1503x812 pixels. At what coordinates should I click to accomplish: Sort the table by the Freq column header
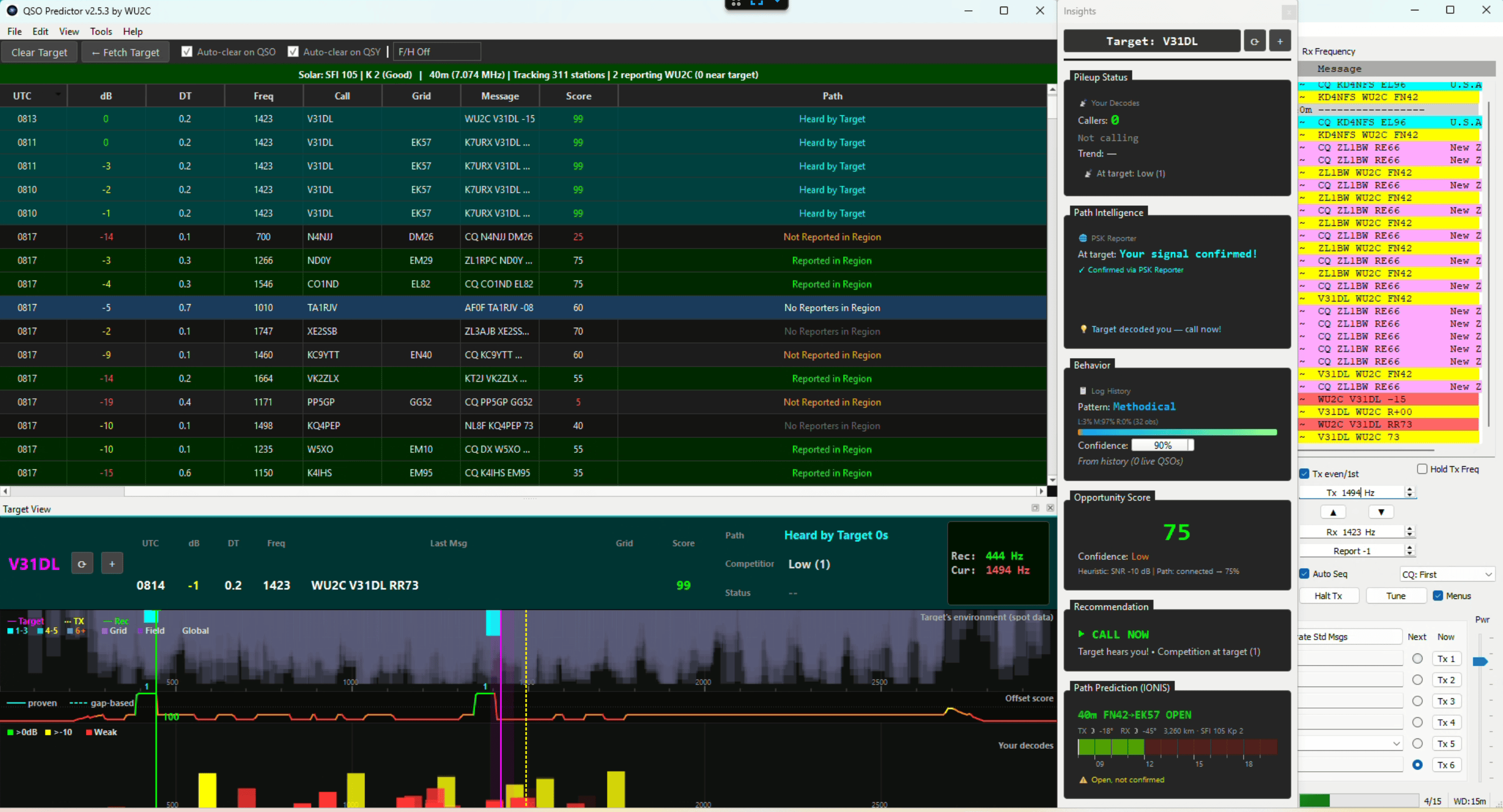point(263,96)
